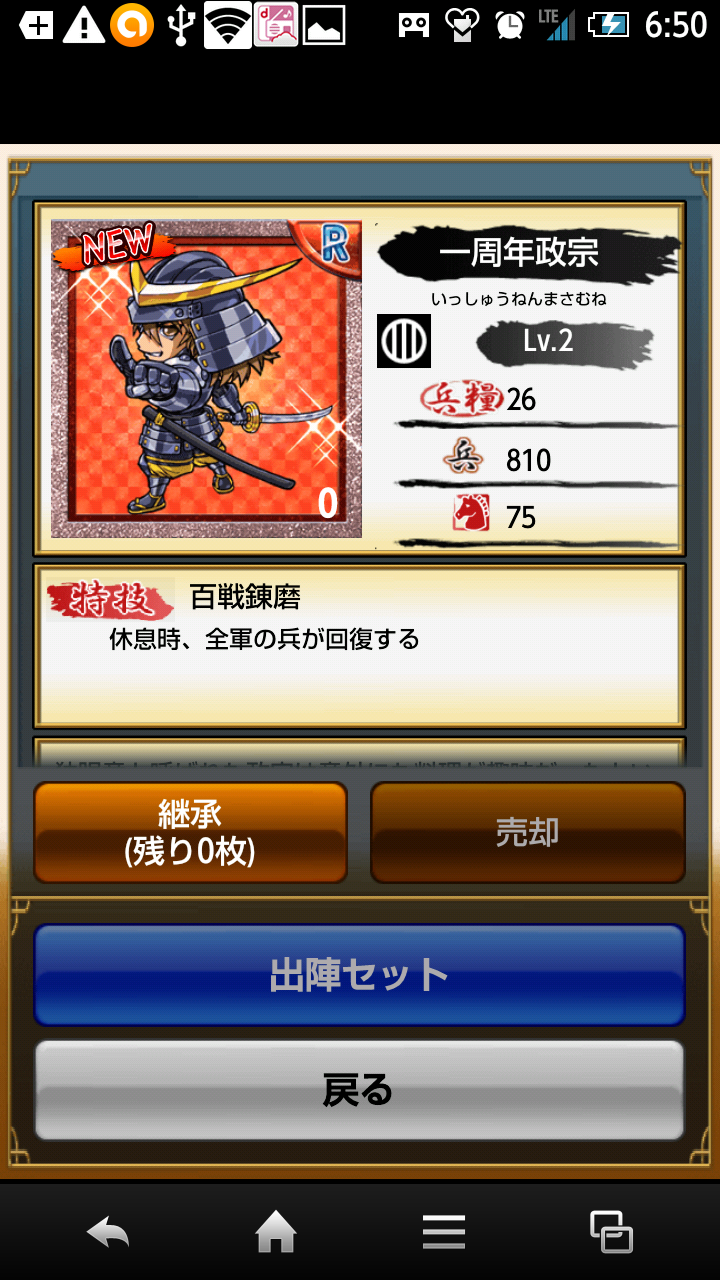720x1280 pixels.
Task: Tap the Masamune character card artwork
Action: click(207, 379)
